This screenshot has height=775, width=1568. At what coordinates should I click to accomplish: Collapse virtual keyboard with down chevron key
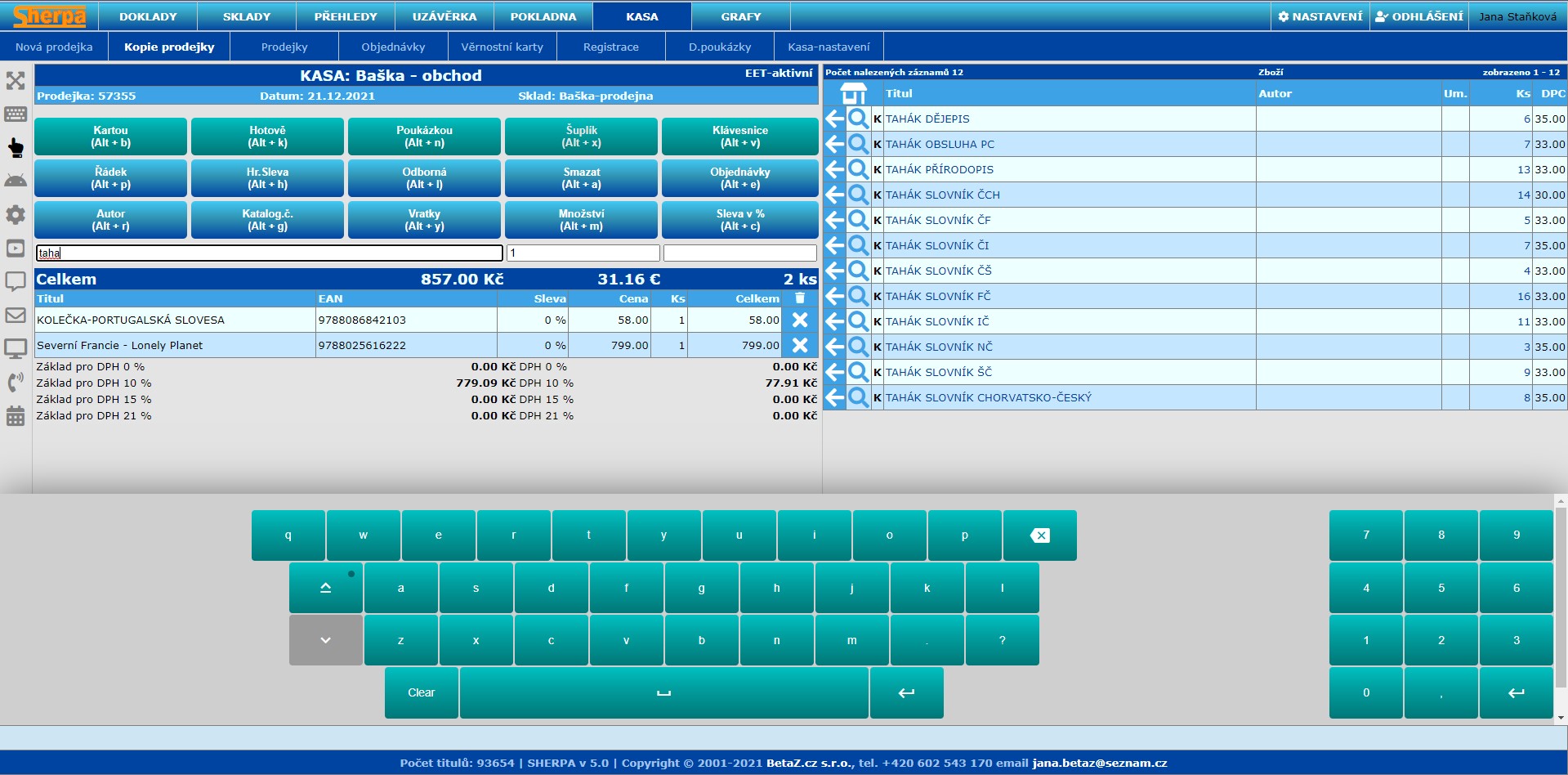325,640
